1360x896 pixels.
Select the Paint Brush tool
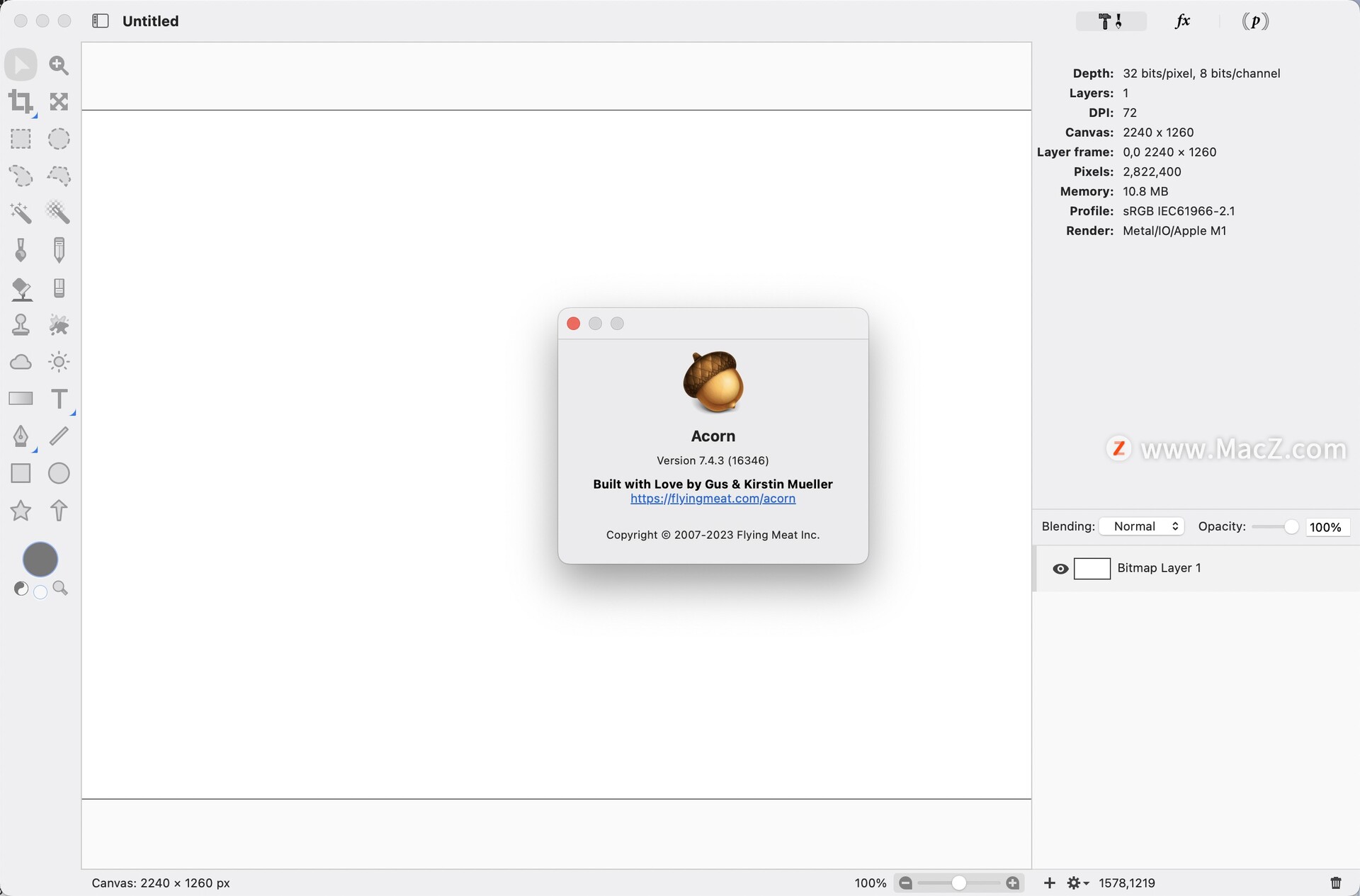[21, 250]
